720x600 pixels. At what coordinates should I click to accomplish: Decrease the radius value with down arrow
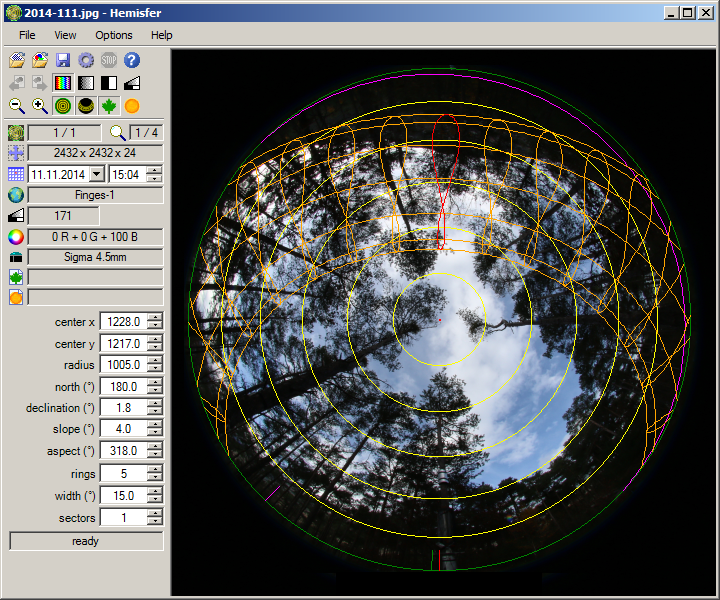pyautogui.click(x=154, y=369)
